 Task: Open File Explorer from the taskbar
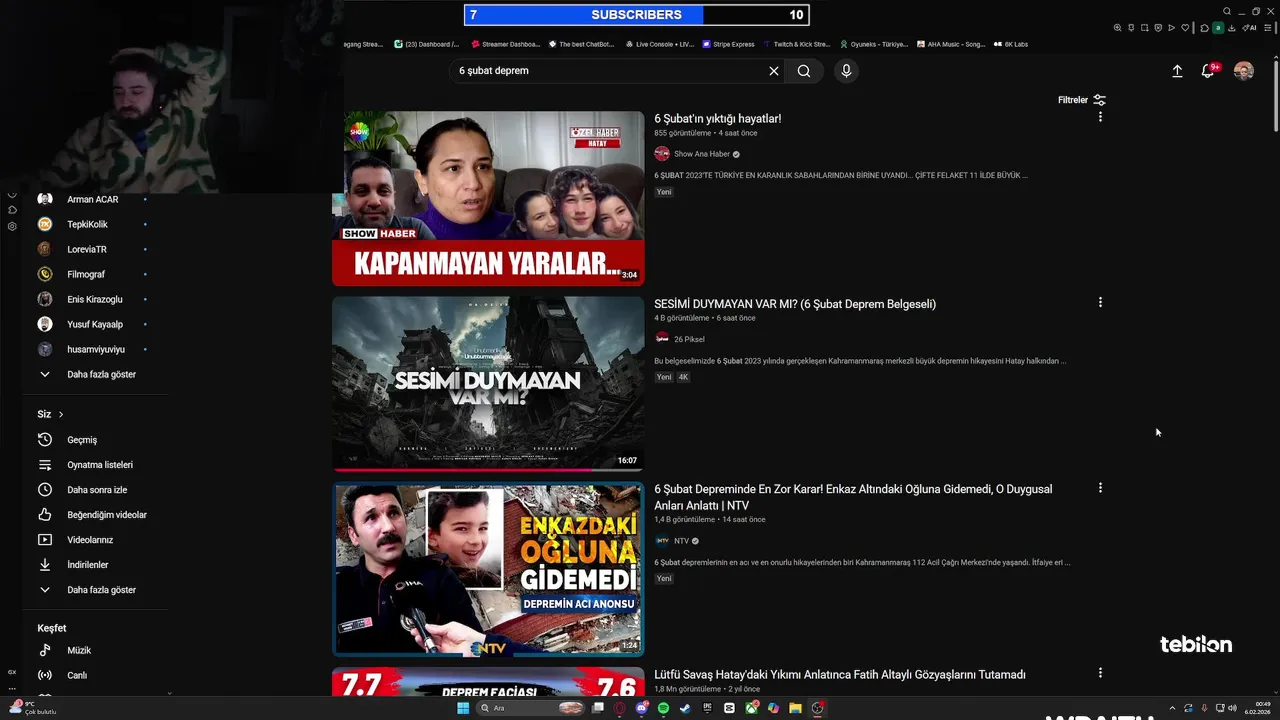coord(795,708)
